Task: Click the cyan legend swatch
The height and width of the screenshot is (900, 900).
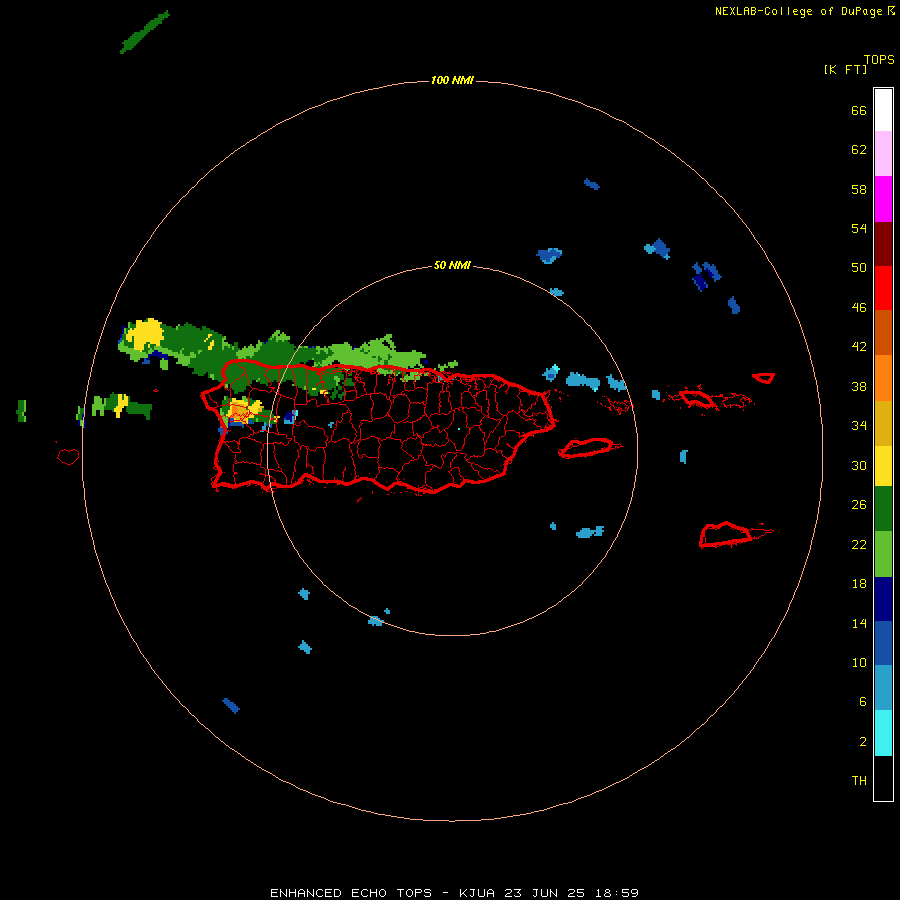Action: (x=883, y=733)
